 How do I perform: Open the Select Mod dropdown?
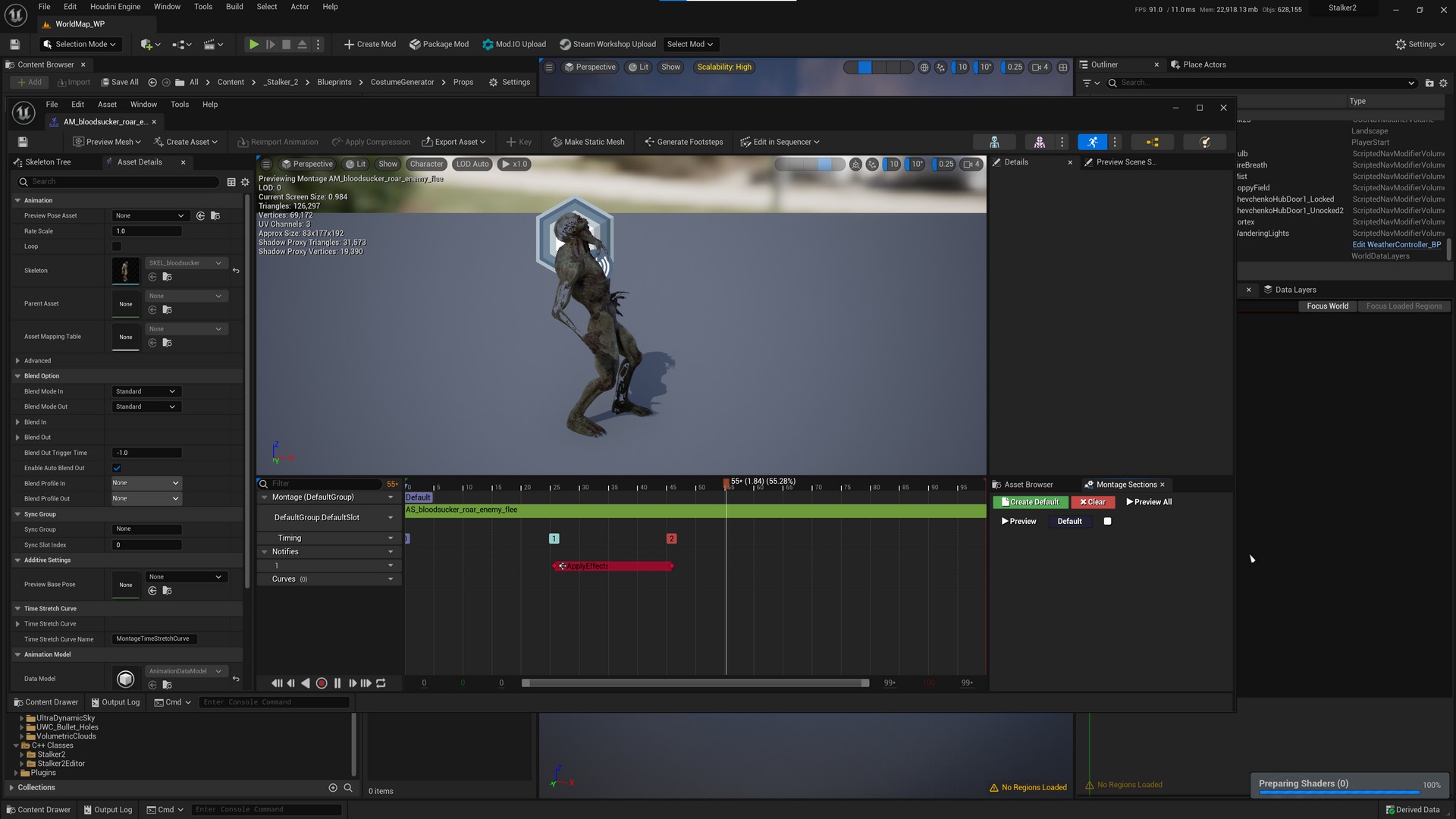click(690, 45)
